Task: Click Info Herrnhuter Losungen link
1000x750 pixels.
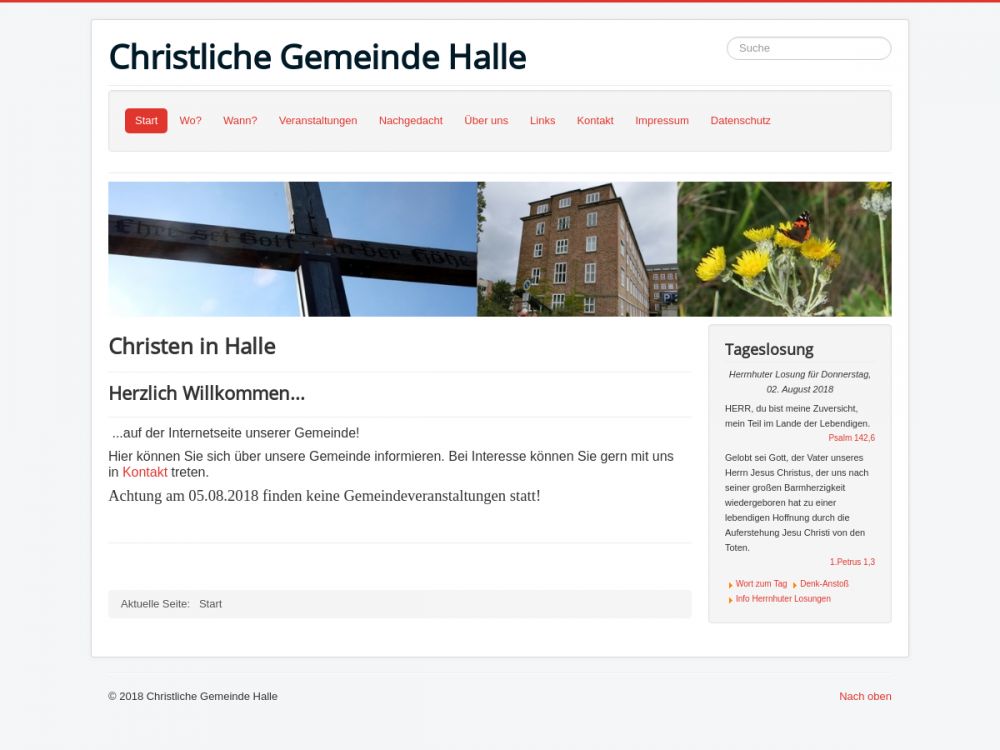Action: tap(783, 599)
